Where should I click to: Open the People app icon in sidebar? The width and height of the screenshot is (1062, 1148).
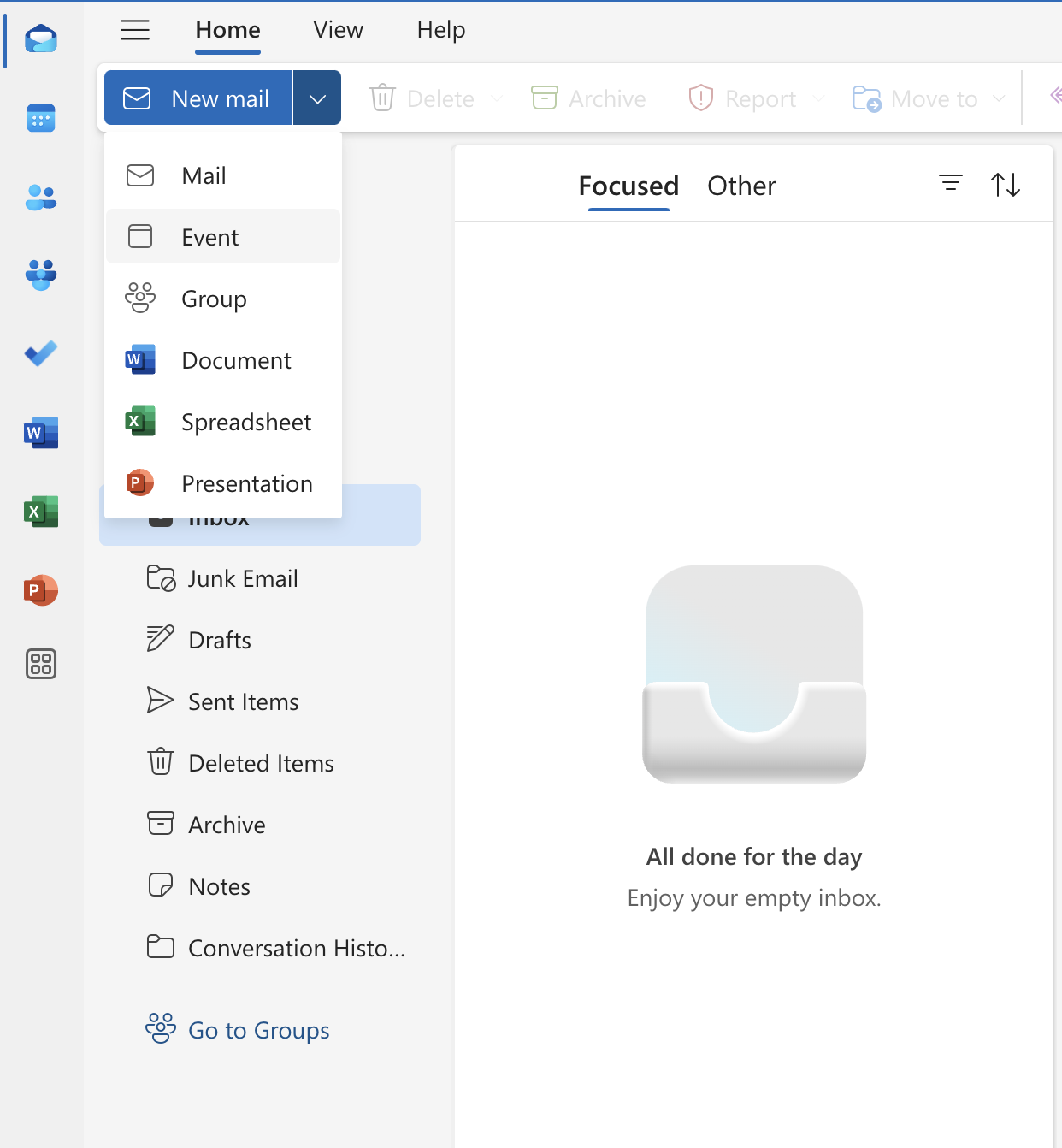click(x=41, y=198)
